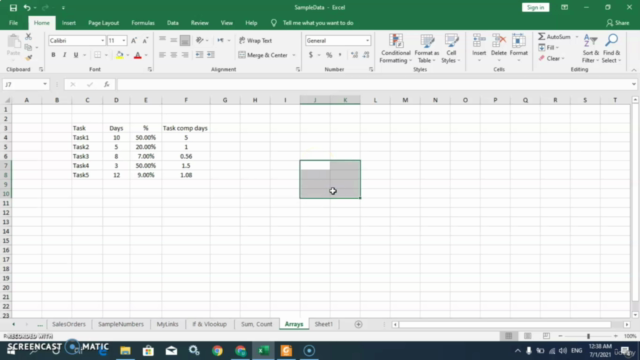Toggle right text alignment
This screenshot has height=360, width=640.
pyautogui.click(x=185, y=55)
